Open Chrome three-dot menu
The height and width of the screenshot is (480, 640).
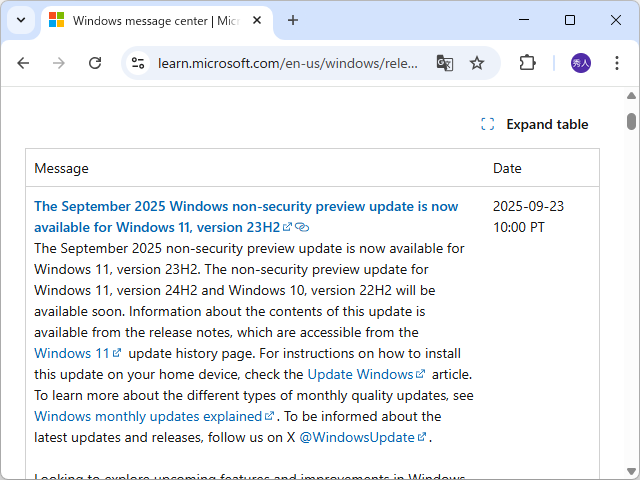pos(616,63)
